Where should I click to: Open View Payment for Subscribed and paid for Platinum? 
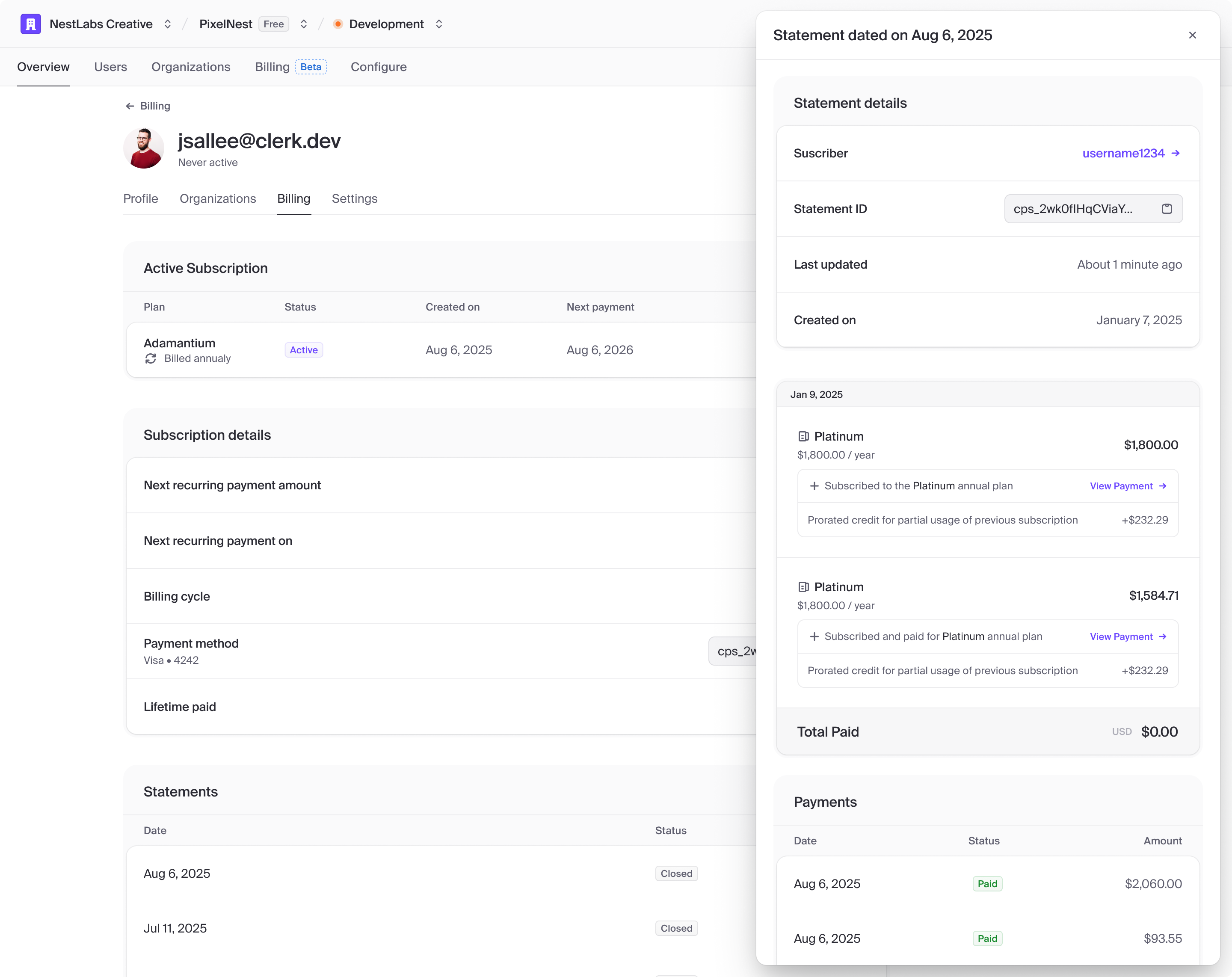[x=1128, y=637]
